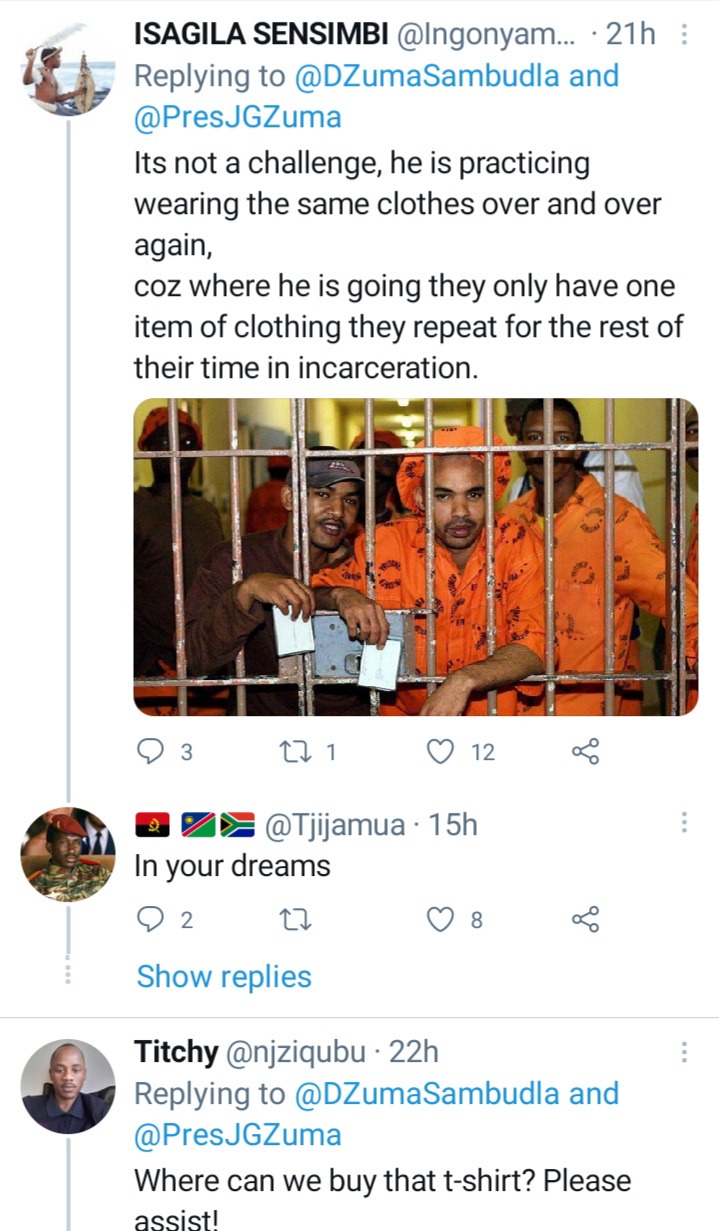
Task: Open @PresJGZuma mention in ISAGILA's reply
Action: [238, 118]
